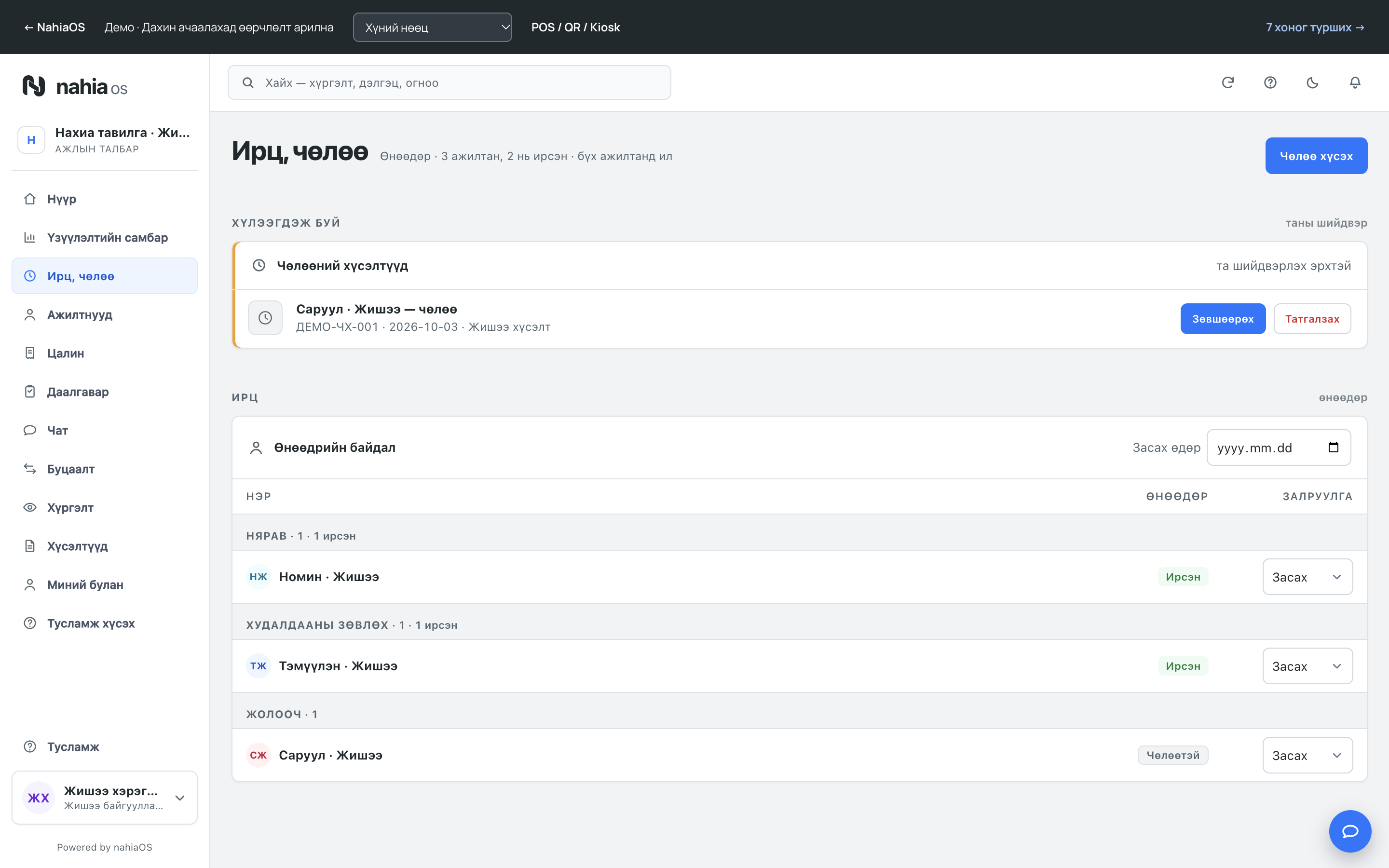Click the refresh icon in top bar
Screen dimensions: 1389x868
[x=1228, y=82]
